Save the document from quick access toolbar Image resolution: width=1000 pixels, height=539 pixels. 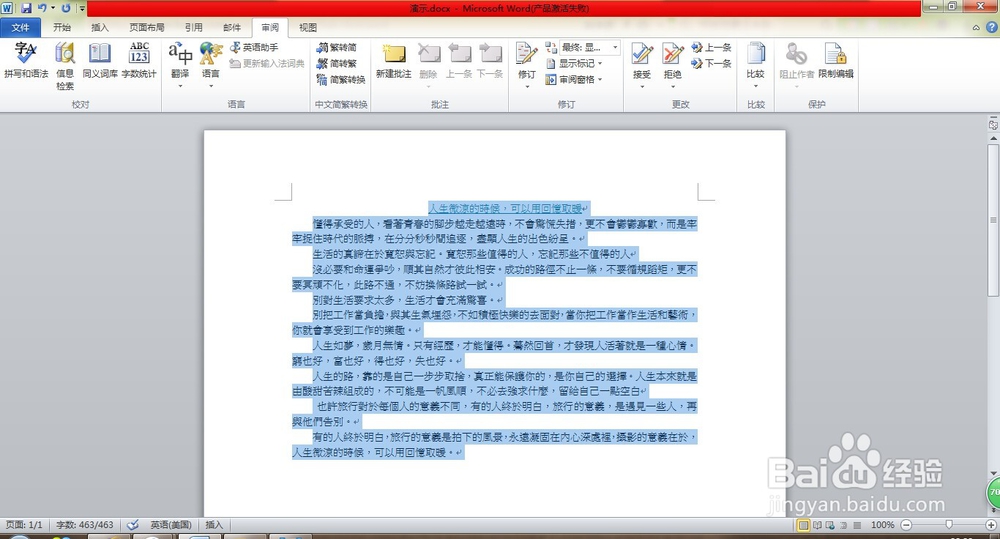pyautogui.click(x=26, y=8)
